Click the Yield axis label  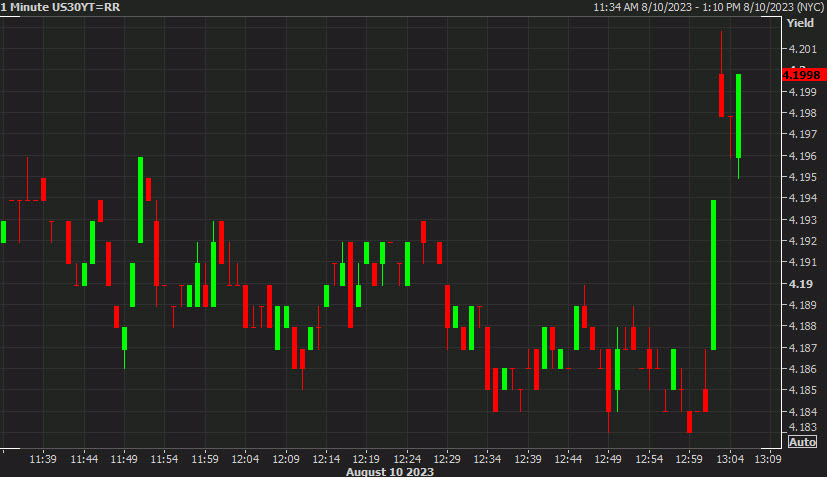click(800, 22)
